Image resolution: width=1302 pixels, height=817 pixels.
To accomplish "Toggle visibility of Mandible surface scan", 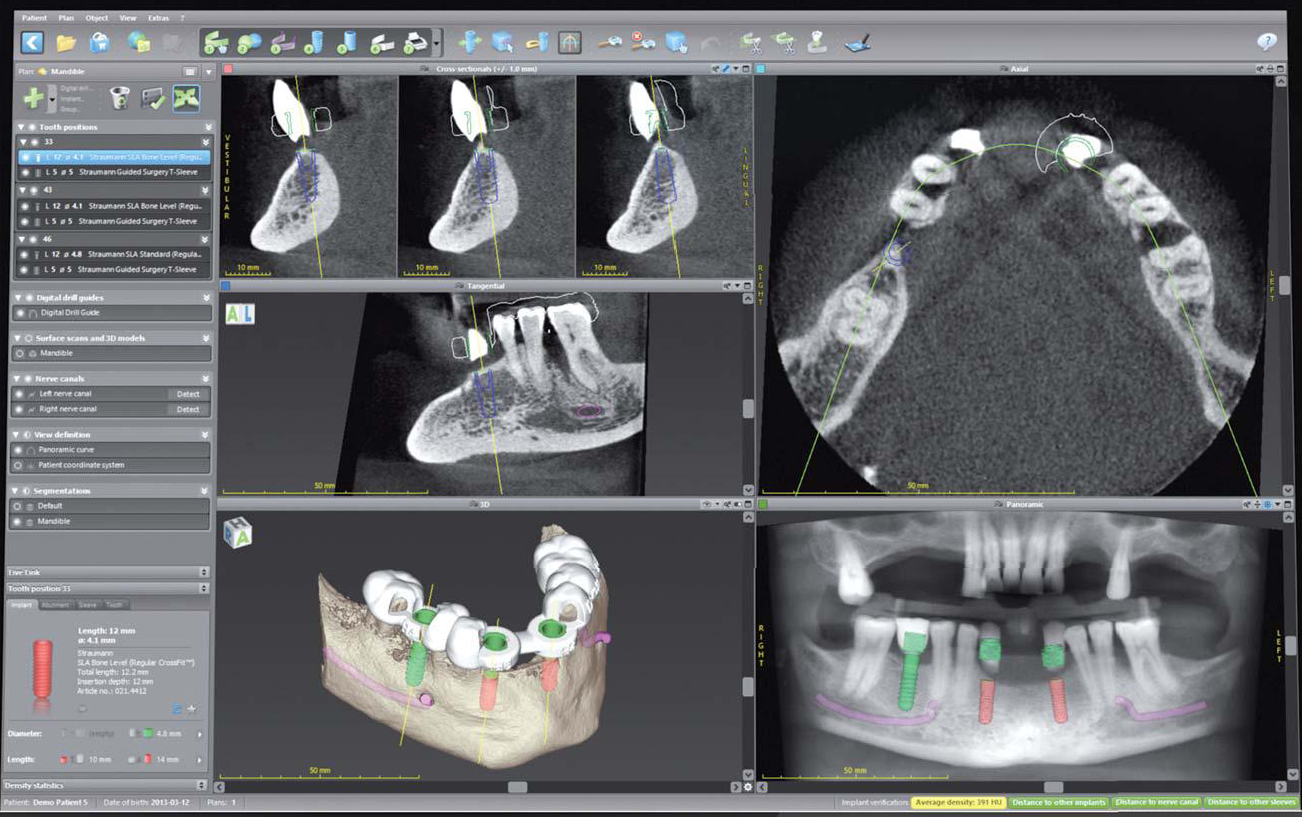I will coord(20,354).
